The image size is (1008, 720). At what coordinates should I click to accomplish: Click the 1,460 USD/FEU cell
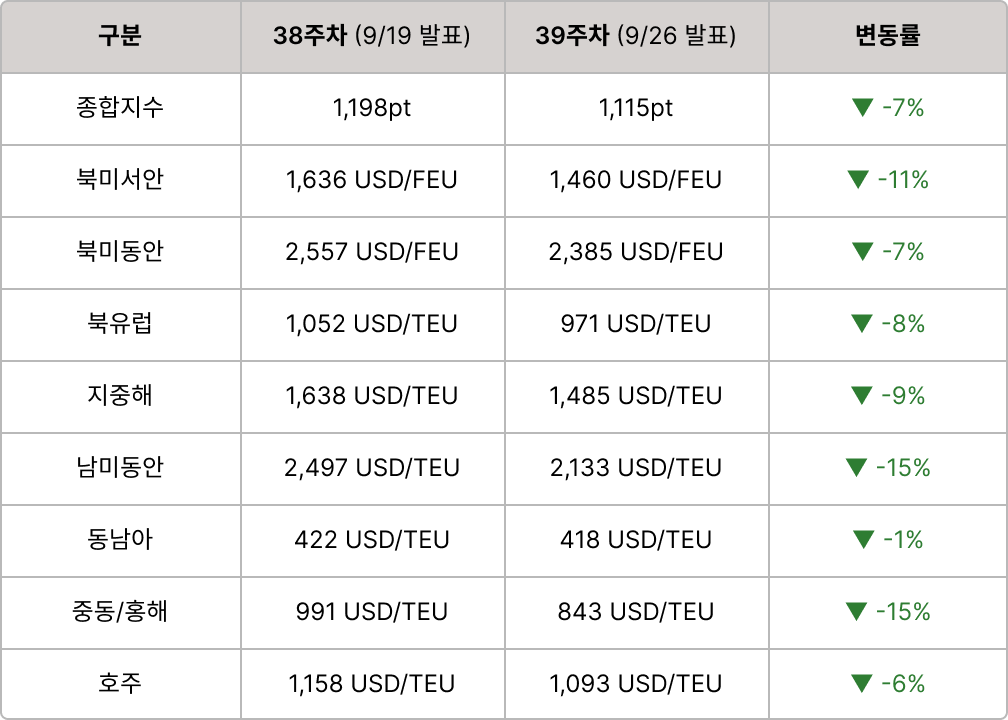(x=636, y=180)
